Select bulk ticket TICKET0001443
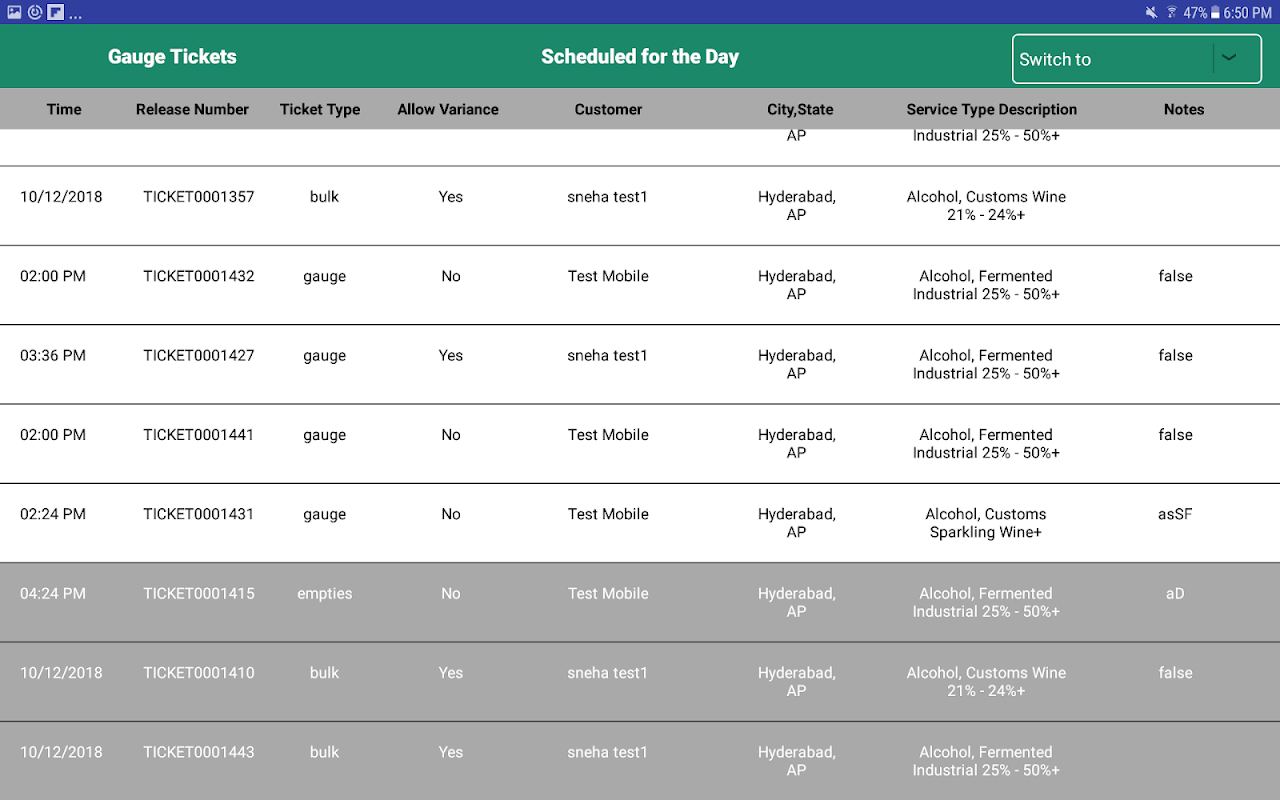1280x800 pixels. tap(199, 752)
